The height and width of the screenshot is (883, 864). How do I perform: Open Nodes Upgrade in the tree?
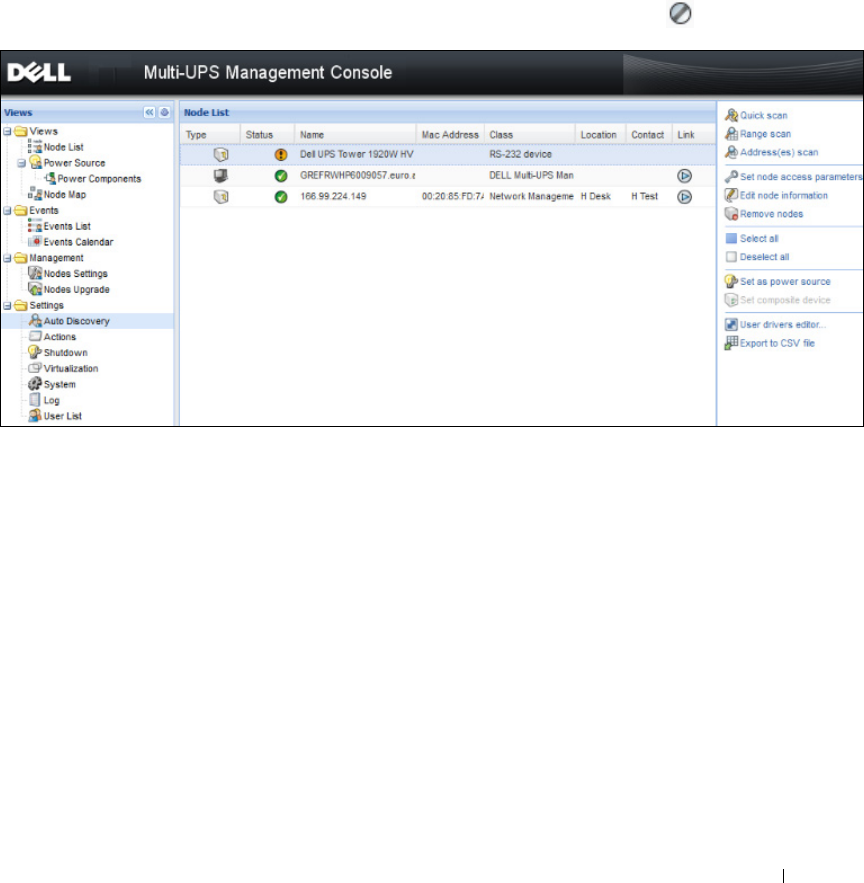77,289
